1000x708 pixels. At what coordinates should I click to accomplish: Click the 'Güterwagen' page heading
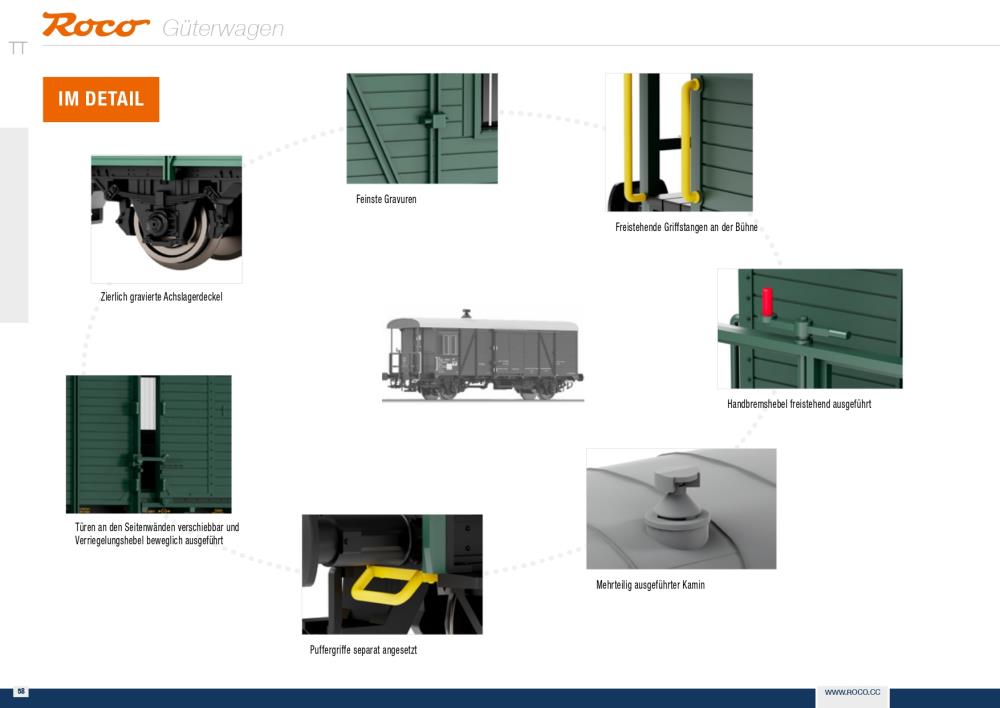pyautogui.click(x=223, y=29)
